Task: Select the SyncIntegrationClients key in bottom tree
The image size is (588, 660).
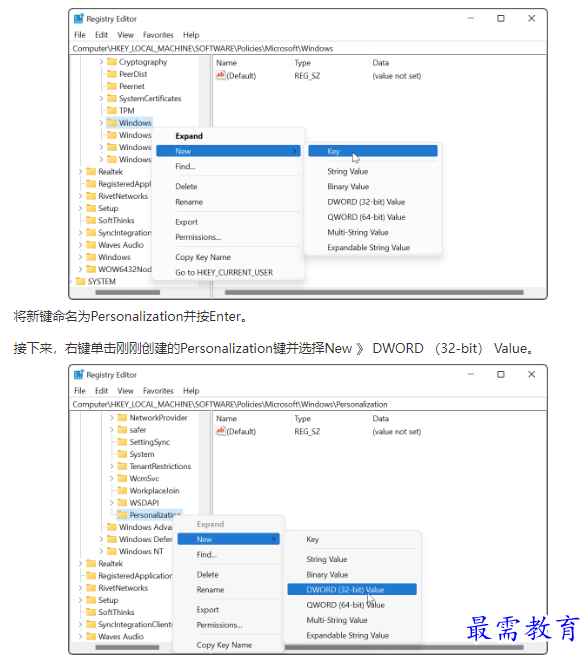Action: tap(135, 625)
